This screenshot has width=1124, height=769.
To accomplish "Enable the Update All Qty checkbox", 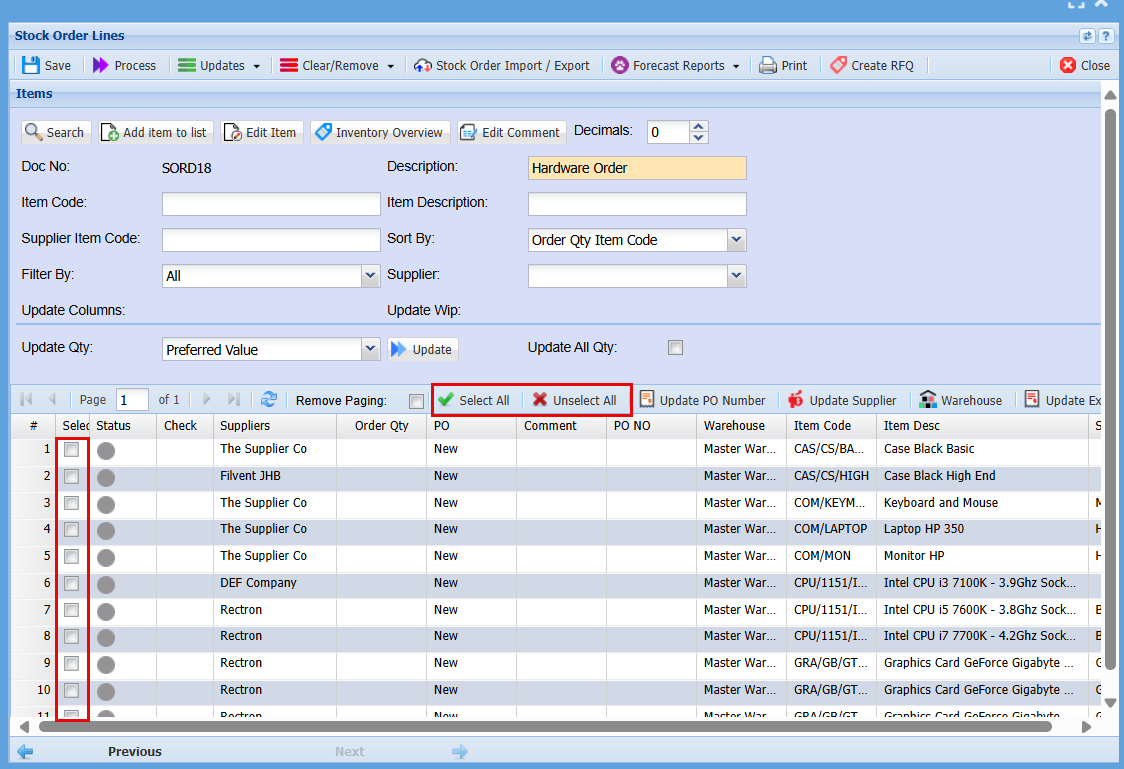I will coord(676,348).
